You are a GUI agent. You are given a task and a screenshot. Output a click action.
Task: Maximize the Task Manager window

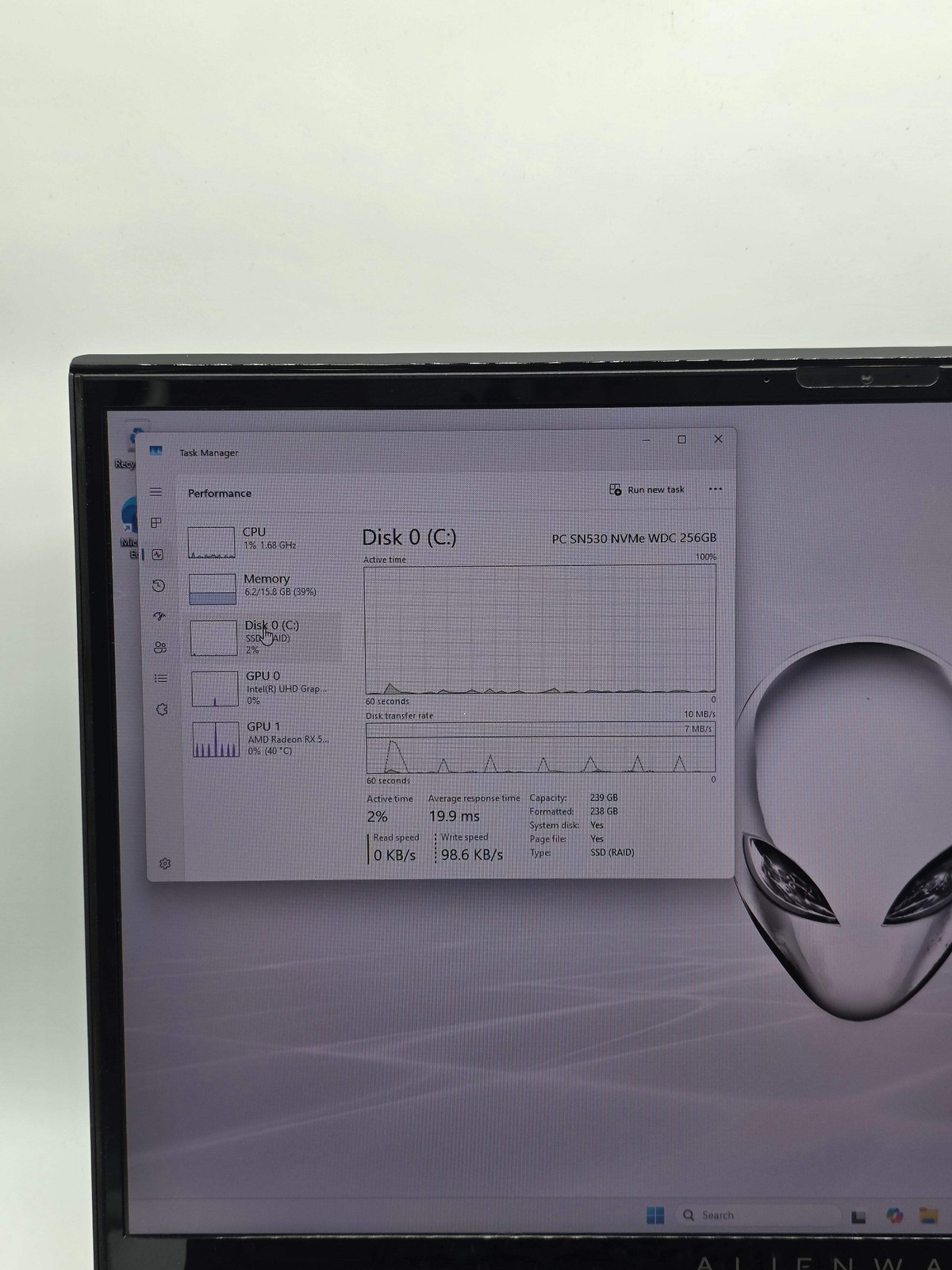pyautogui.click(x=681, y=439)
